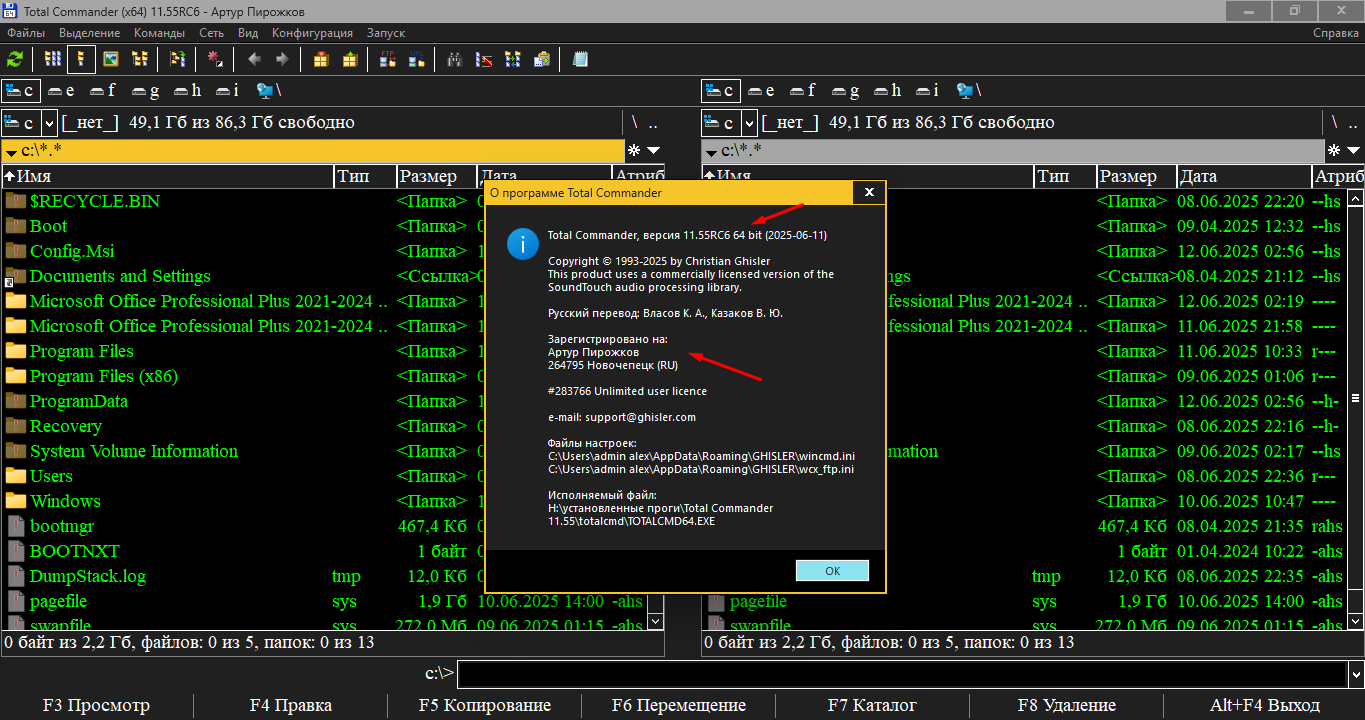The image size is (1365, 720).
Task: Open the notepad toolbar icon
Action: (x=580, y=60)
